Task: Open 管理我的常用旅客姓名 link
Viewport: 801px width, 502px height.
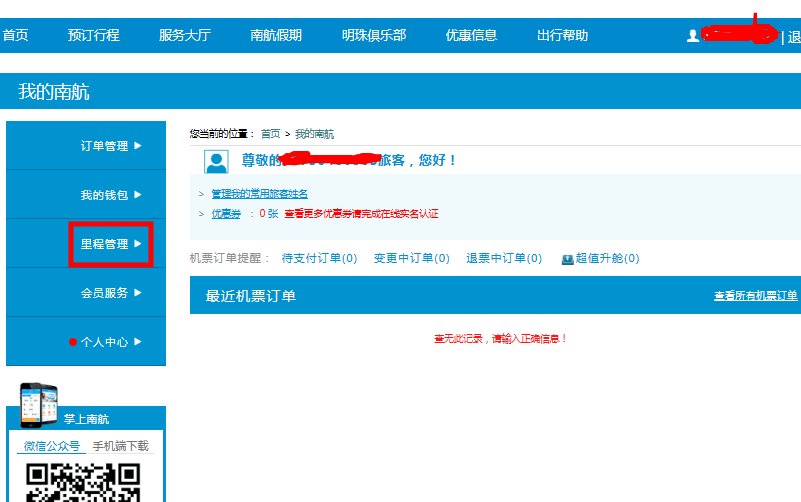Action: (x=260, y=194)
